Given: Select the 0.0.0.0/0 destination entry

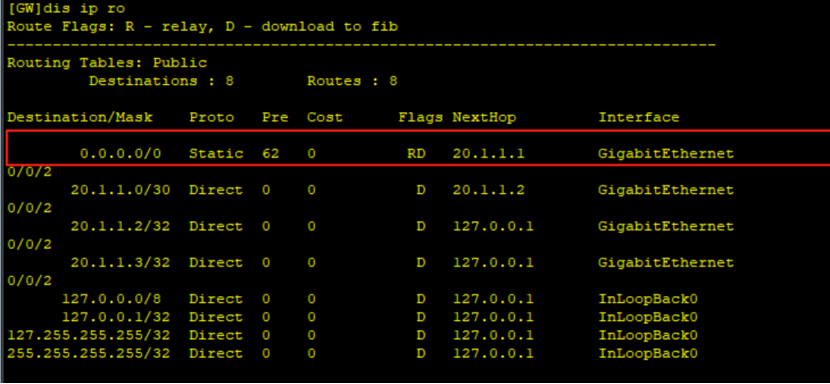Looking at the screenshot, I should (x=121, y=154).
